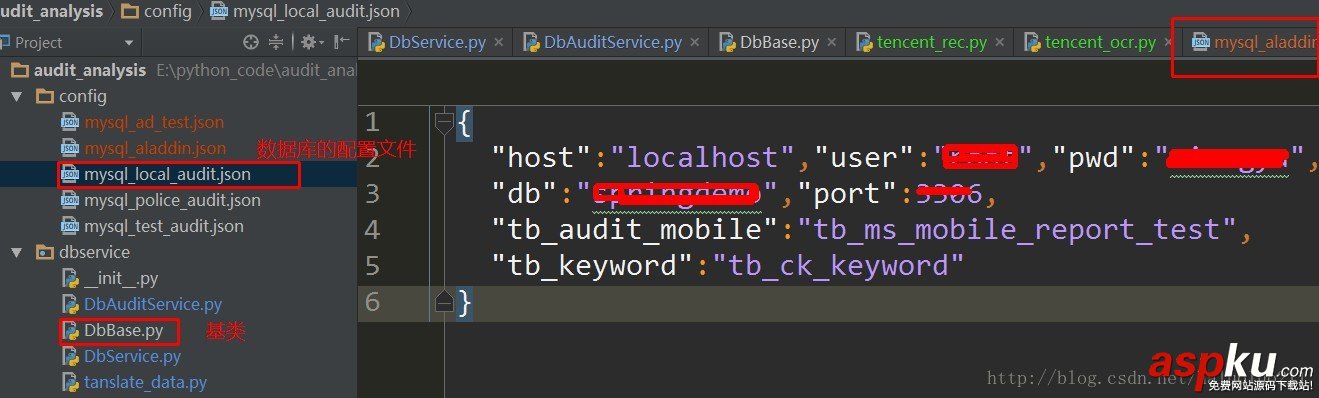Click the Python icon of __init__.py
The width and height of the screenshot is (1319, 398).
(70, 279)
